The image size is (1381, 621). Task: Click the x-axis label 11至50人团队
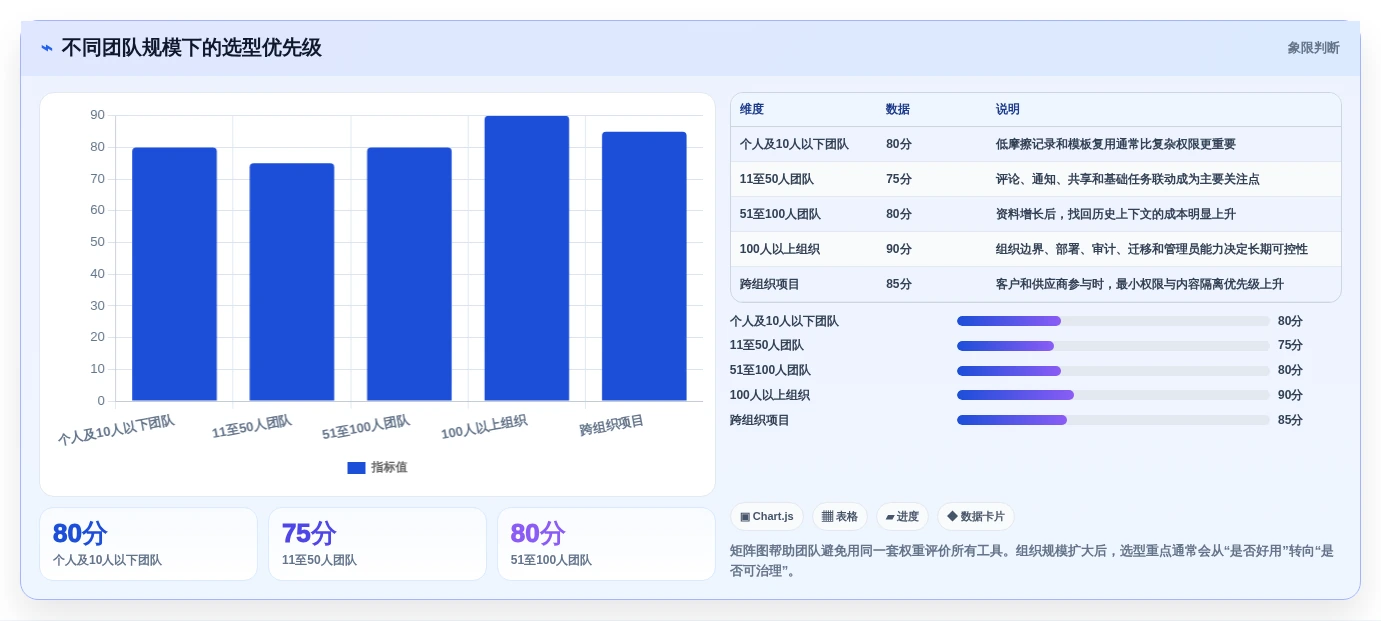[252, 427]
